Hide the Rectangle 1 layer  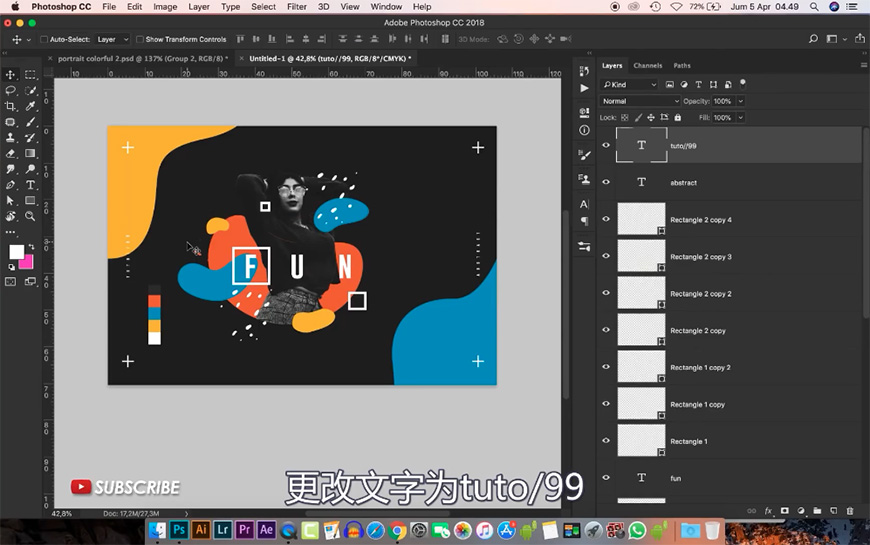pyautogui.click(x=606, y=441)
